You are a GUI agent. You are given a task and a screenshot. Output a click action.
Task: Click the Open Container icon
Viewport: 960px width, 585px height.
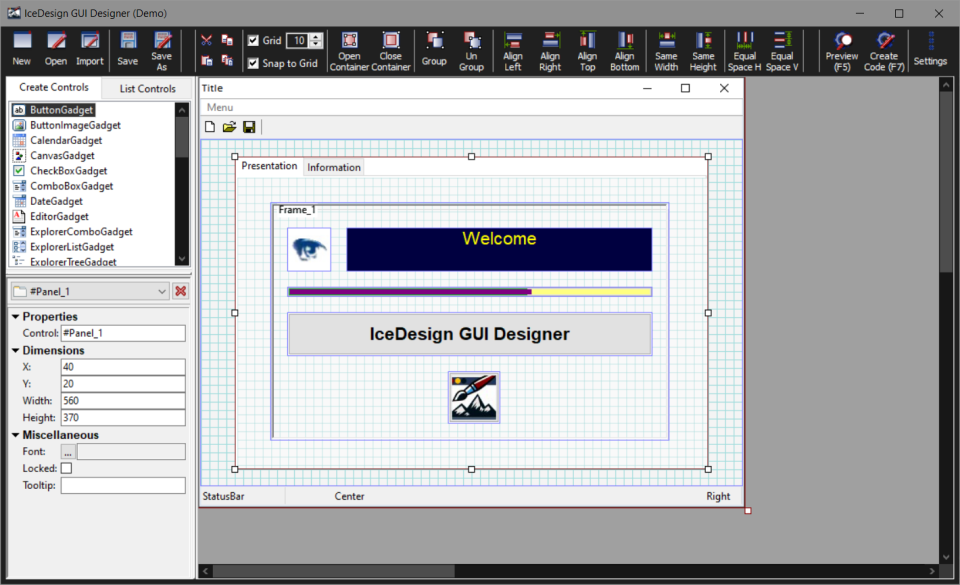point(350,51)
